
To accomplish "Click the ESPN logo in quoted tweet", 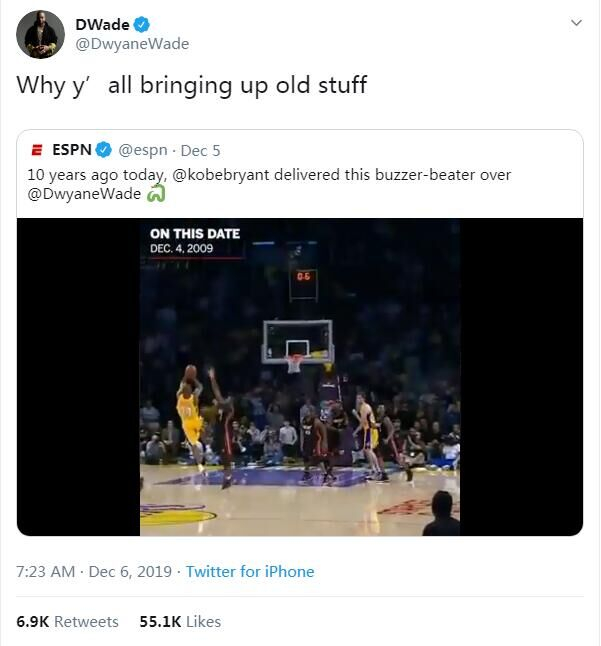I will coord(37,150).
